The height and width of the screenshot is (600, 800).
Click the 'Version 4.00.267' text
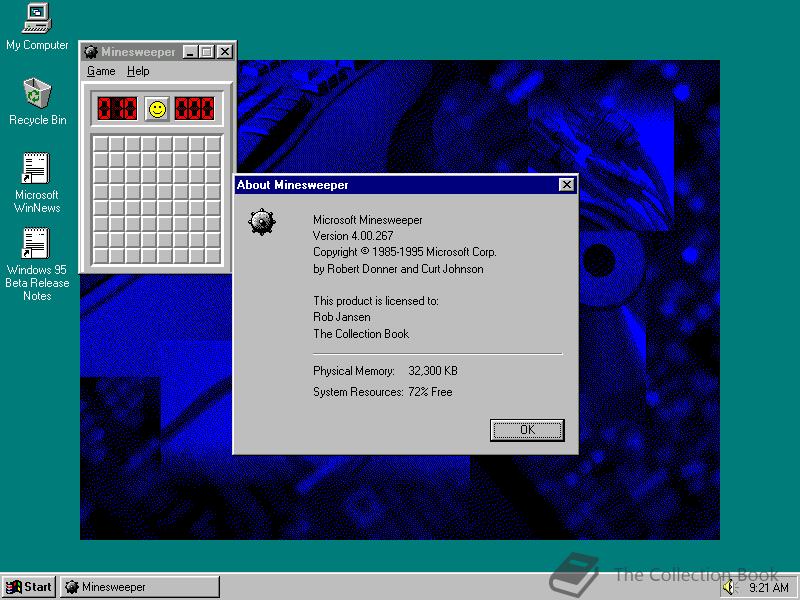353,236
